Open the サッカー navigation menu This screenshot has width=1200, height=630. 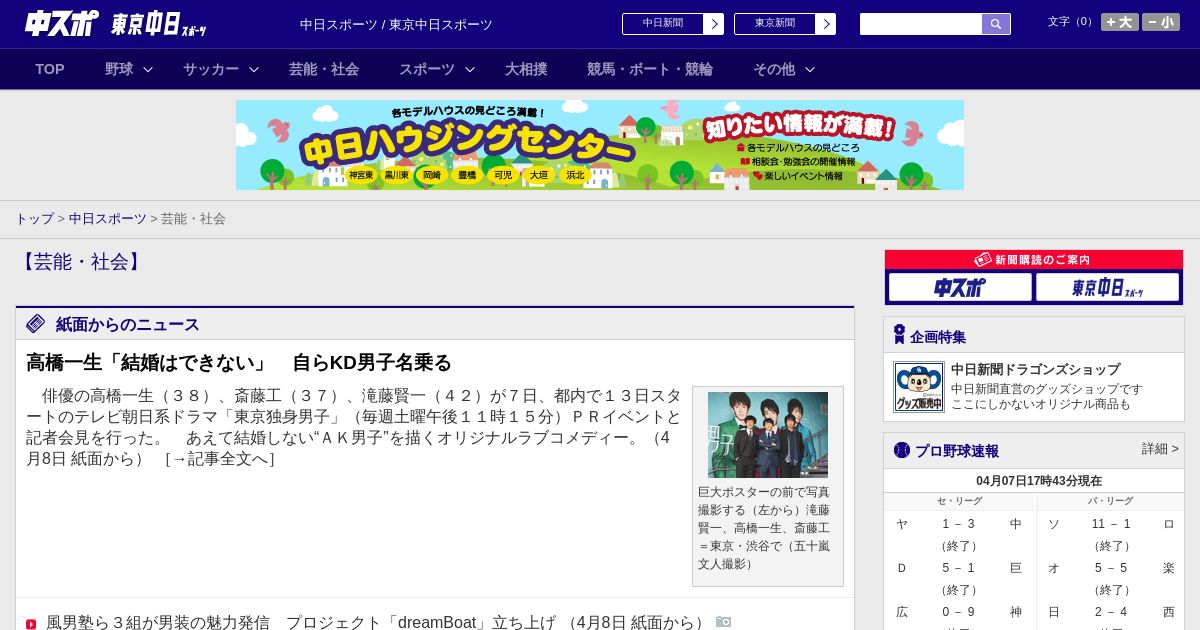pos(211,69)
